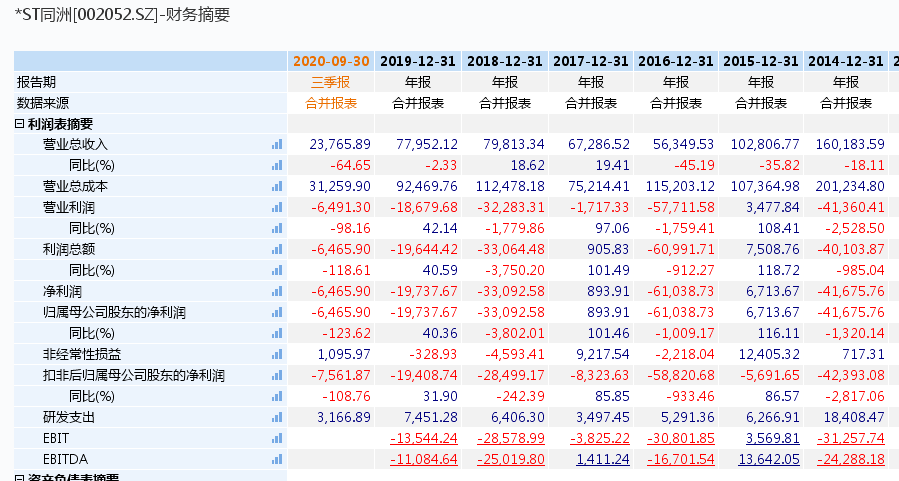Select the 研发支出 row label
The image size is (899, 481).
69,417
